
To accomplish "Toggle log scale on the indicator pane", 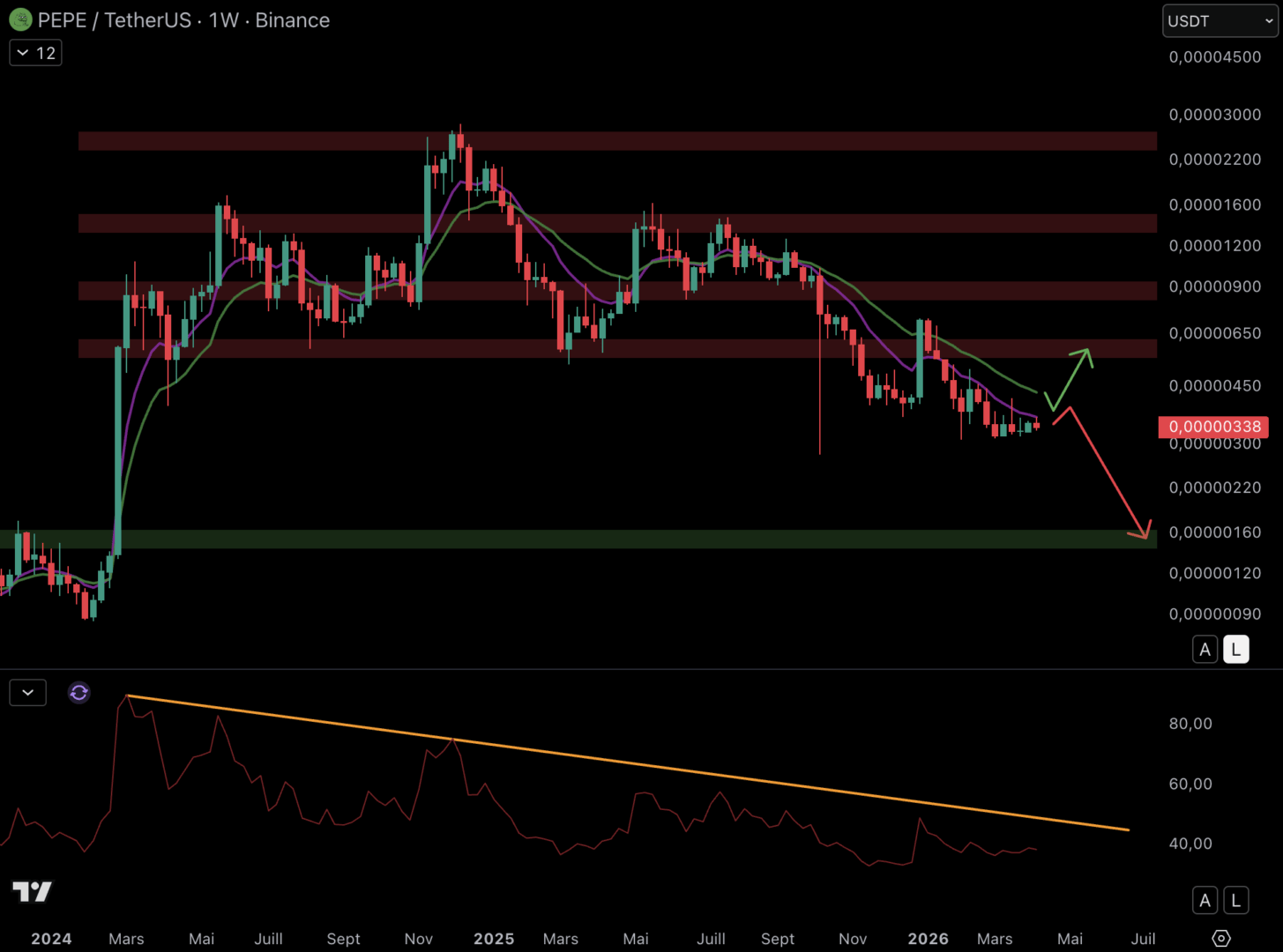I will [1235, 900].
